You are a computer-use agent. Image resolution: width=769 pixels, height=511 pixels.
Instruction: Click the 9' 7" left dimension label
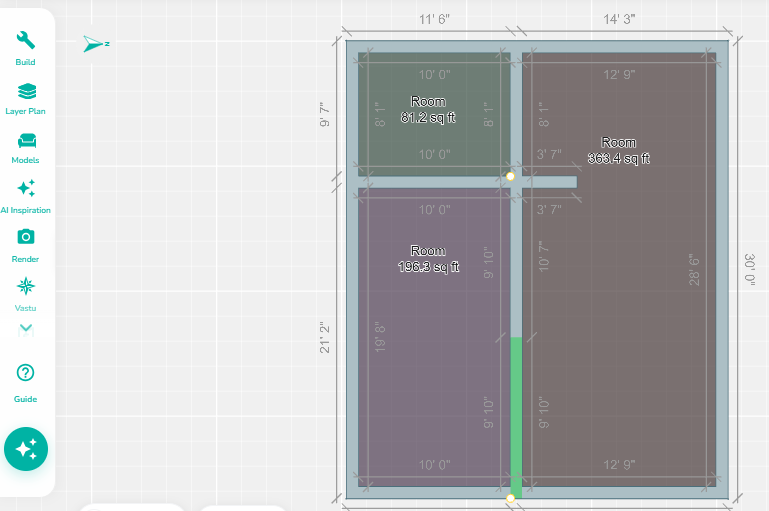coord(324,114)
